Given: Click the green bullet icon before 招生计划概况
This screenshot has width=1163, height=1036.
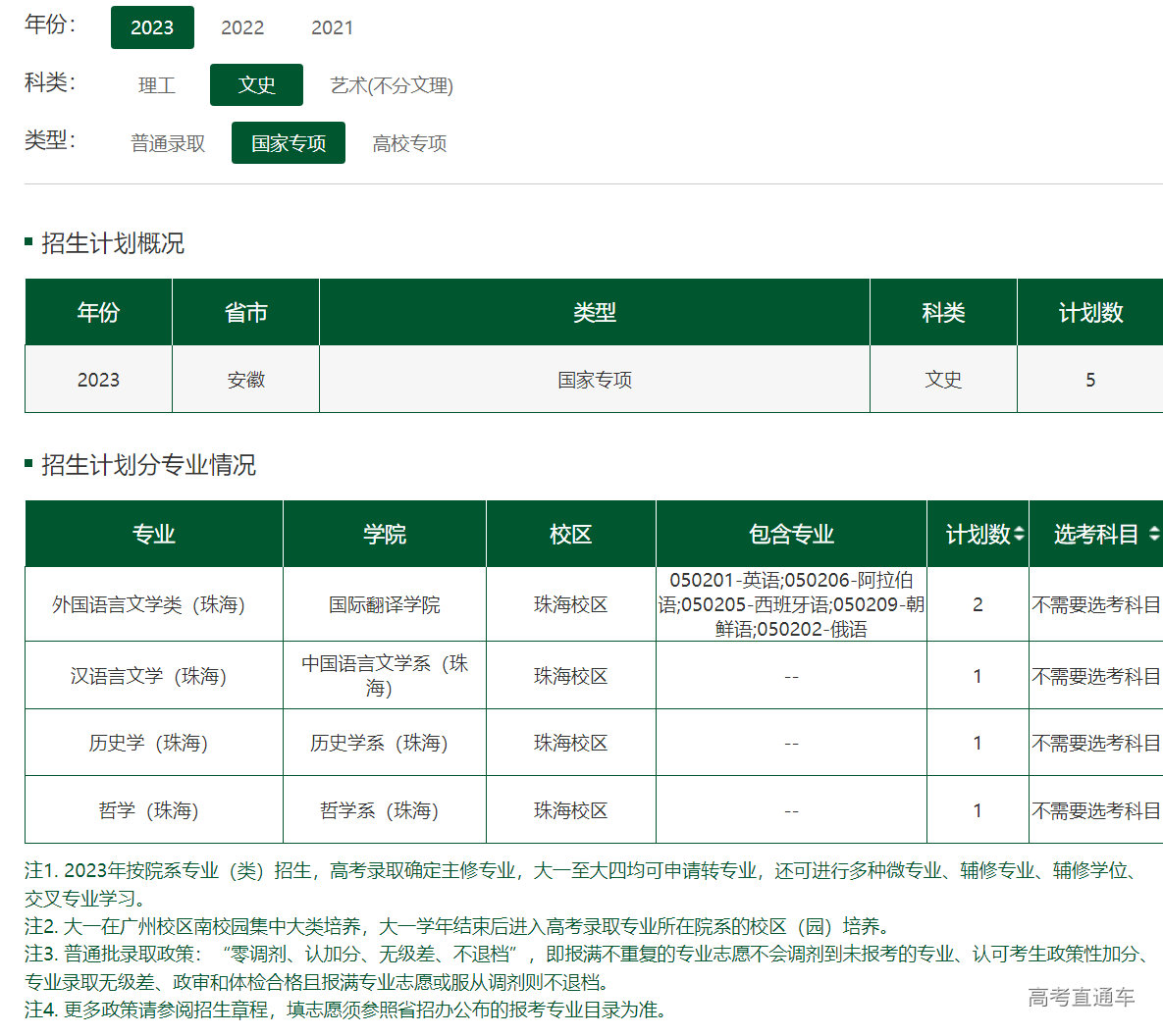Looking at the screenshot, I should click(29, 242).
